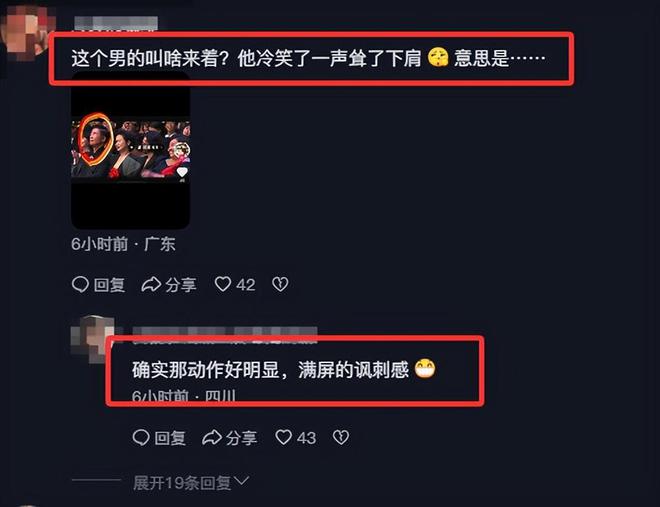The width and height of the screenshot is (660, 507).
Task: Select the reply text 确实那动作好明显
Action: 205,370
